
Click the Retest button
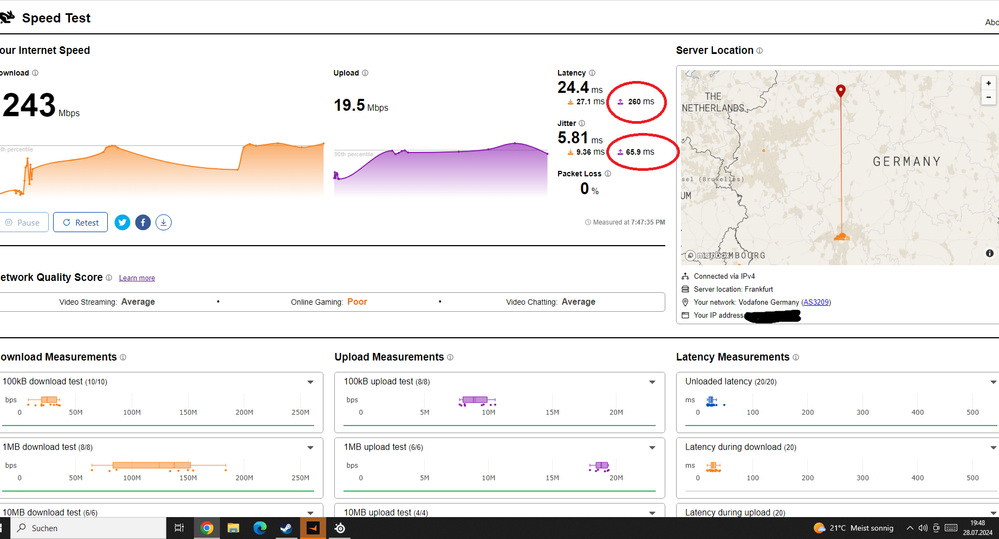pyautogui.click(x=80, y=222)
